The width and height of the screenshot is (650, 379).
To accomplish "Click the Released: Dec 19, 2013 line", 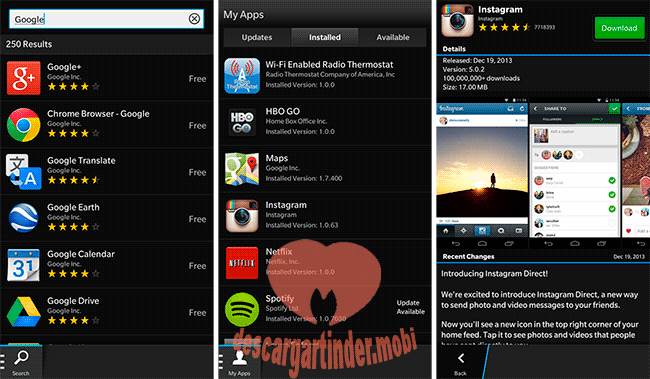I will (x=477, y=61).
